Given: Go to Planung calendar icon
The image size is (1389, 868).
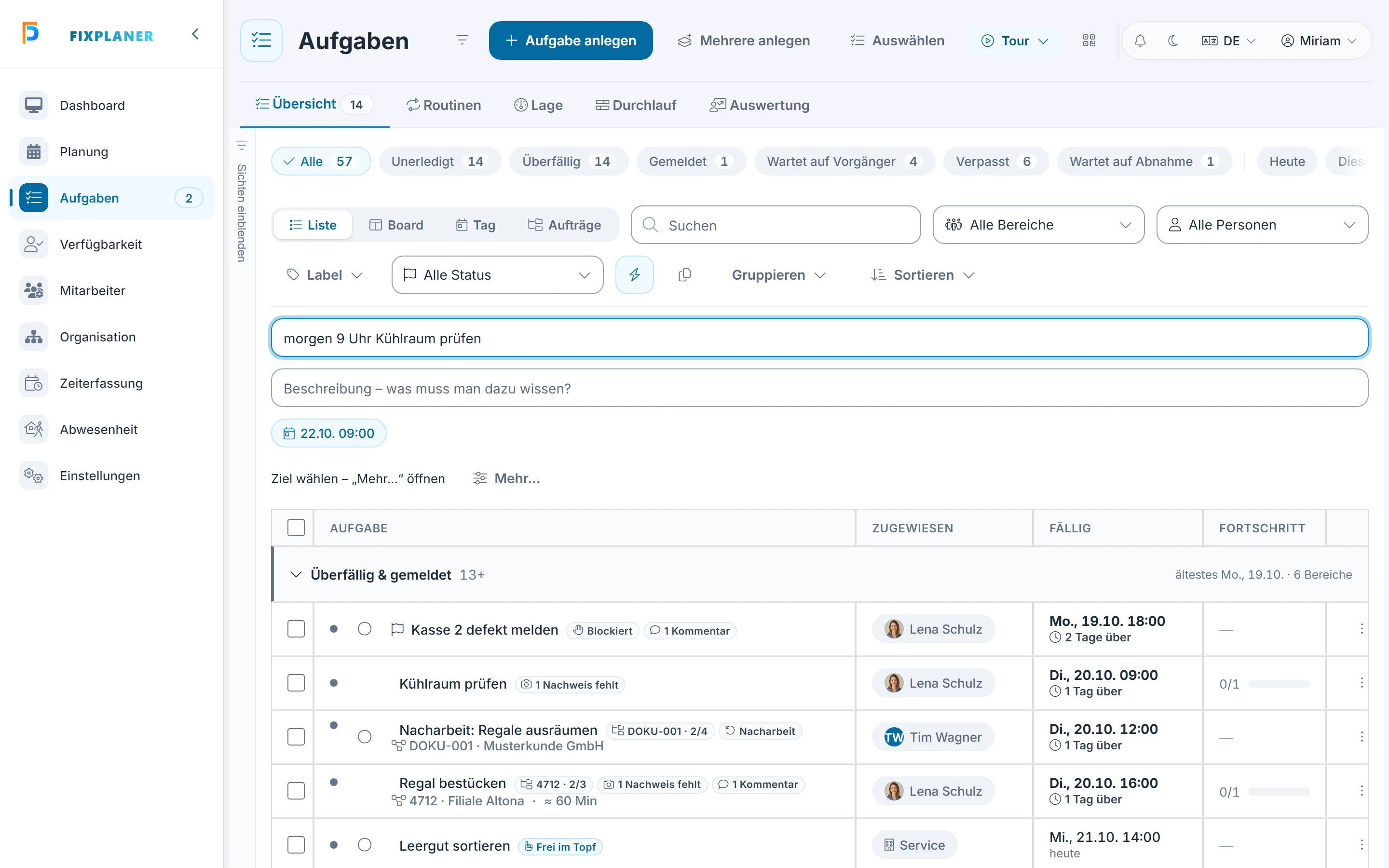Looking at the screenshot, I should coord(34,151).
